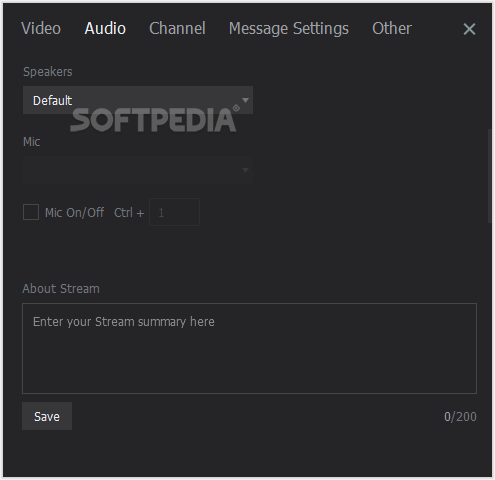Open the Channel tab

point(177,28)
